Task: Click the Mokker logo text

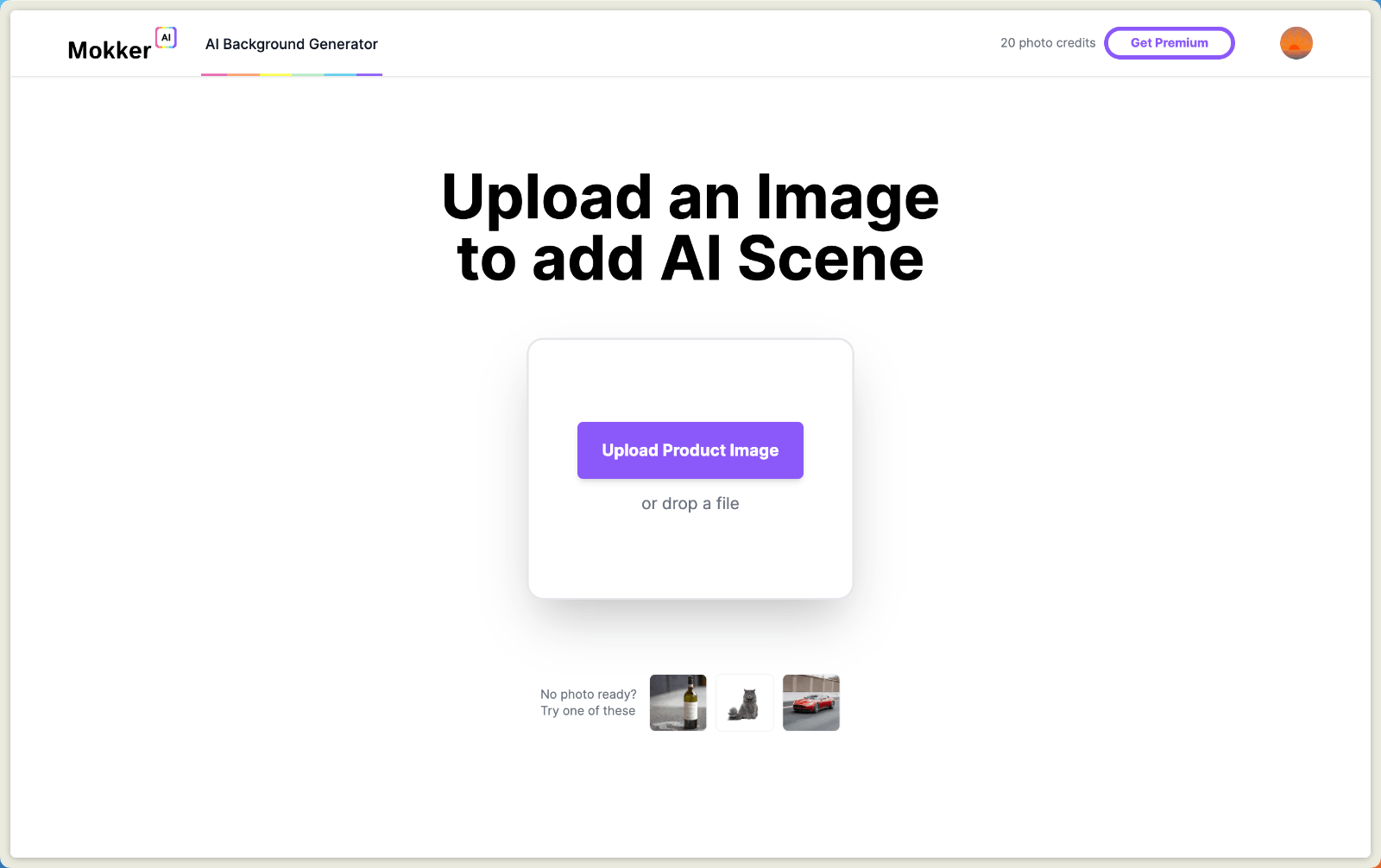Action: click(x=109, y=51)
